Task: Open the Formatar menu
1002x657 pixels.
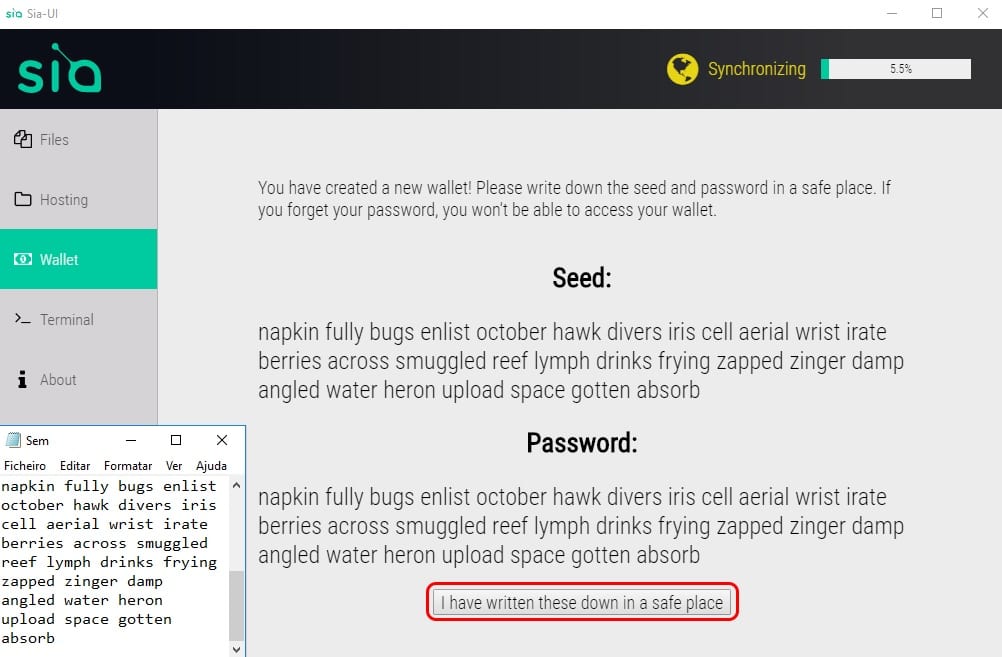Action: (128, 465)
